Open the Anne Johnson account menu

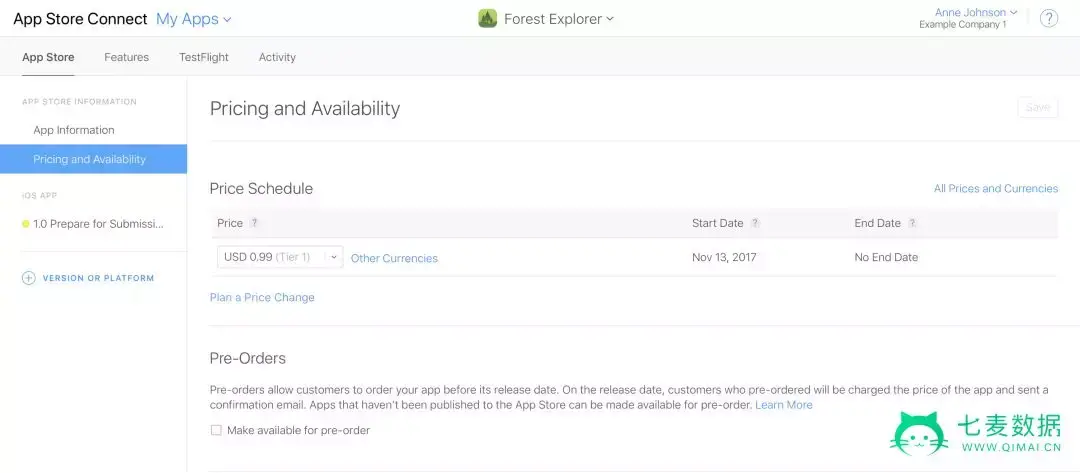click(975, 13)
